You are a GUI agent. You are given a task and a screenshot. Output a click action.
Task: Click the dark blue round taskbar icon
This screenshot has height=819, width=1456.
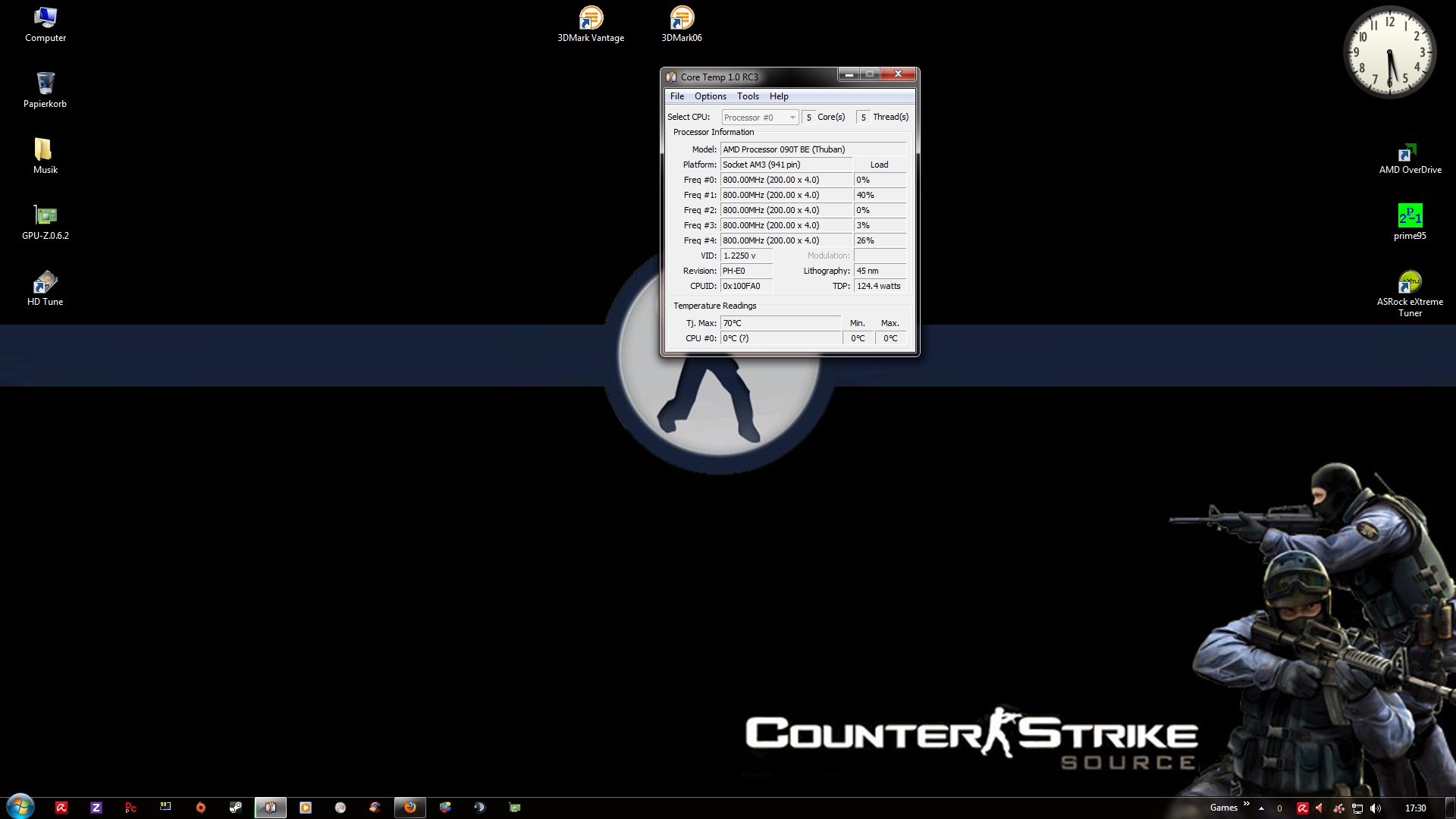tap(479, 808)
